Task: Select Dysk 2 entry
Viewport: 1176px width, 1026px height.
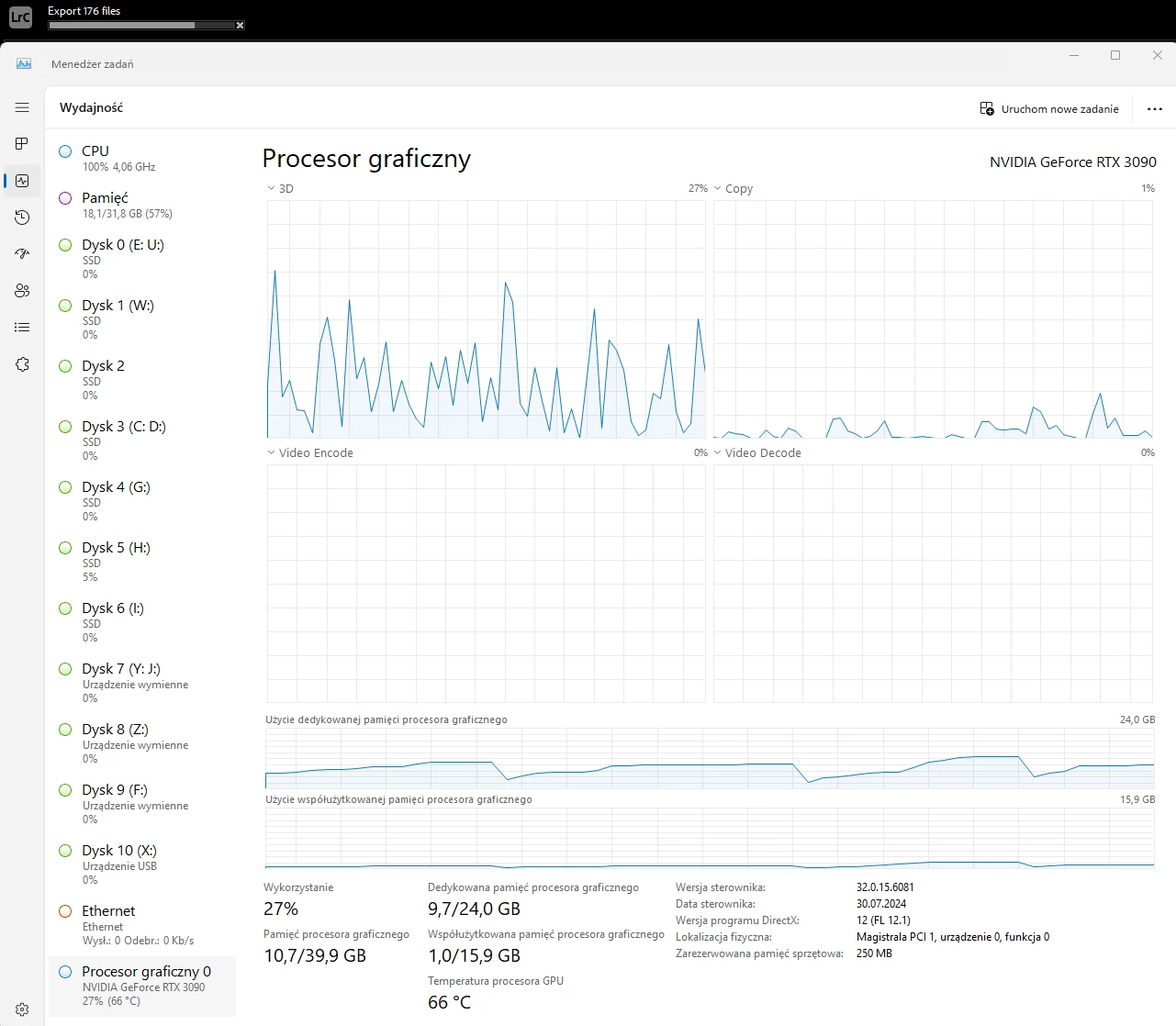Action: tap(141, 380)
